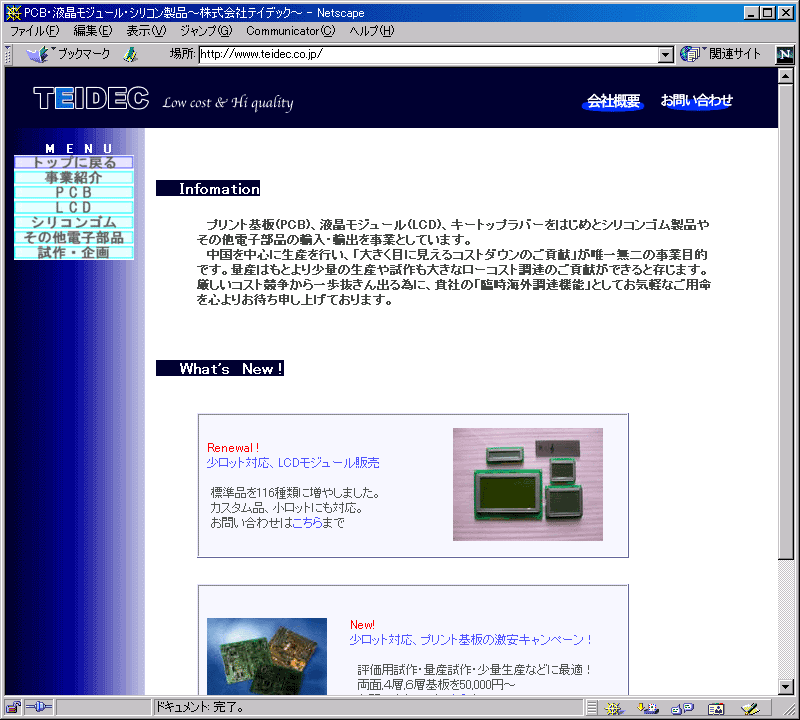Open the Address Book icon in component bar
This screenshot has height=720, width=800.
(x=716, y=708)
